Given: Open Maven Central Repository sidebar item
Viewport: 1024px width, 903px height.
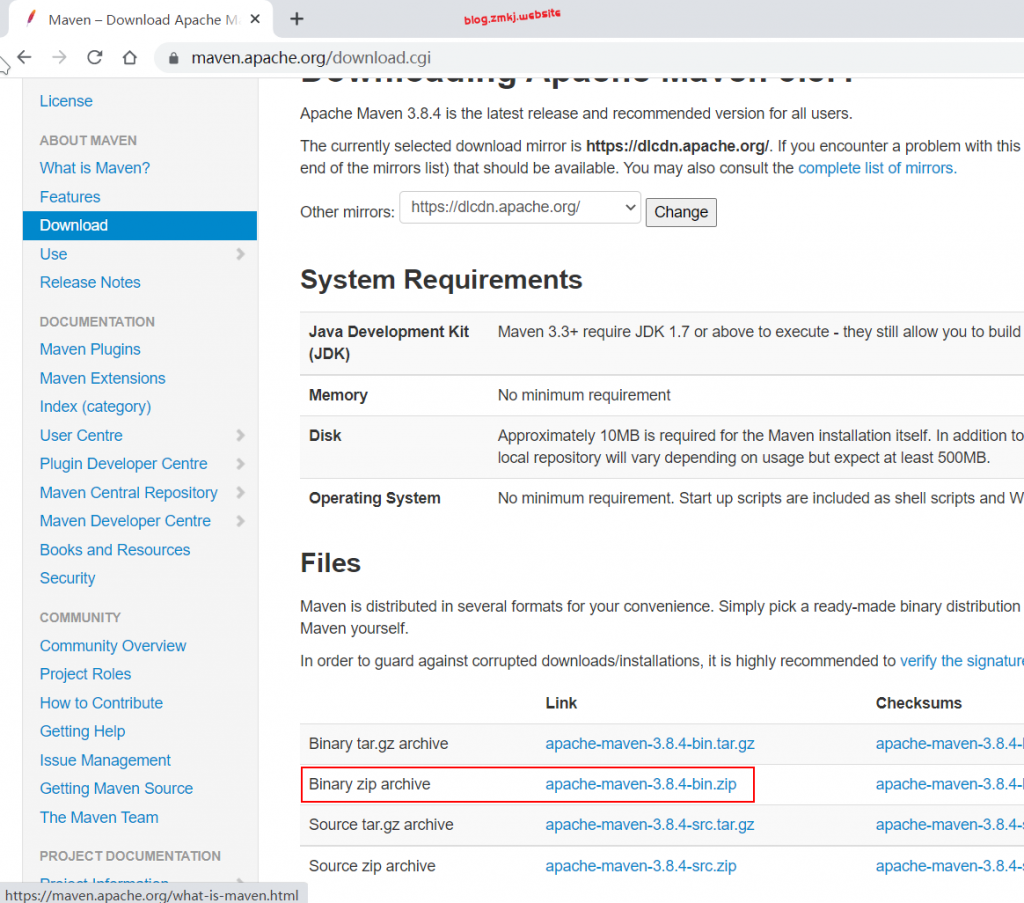Looking at the screenshot, I should (x=129, y=493).
